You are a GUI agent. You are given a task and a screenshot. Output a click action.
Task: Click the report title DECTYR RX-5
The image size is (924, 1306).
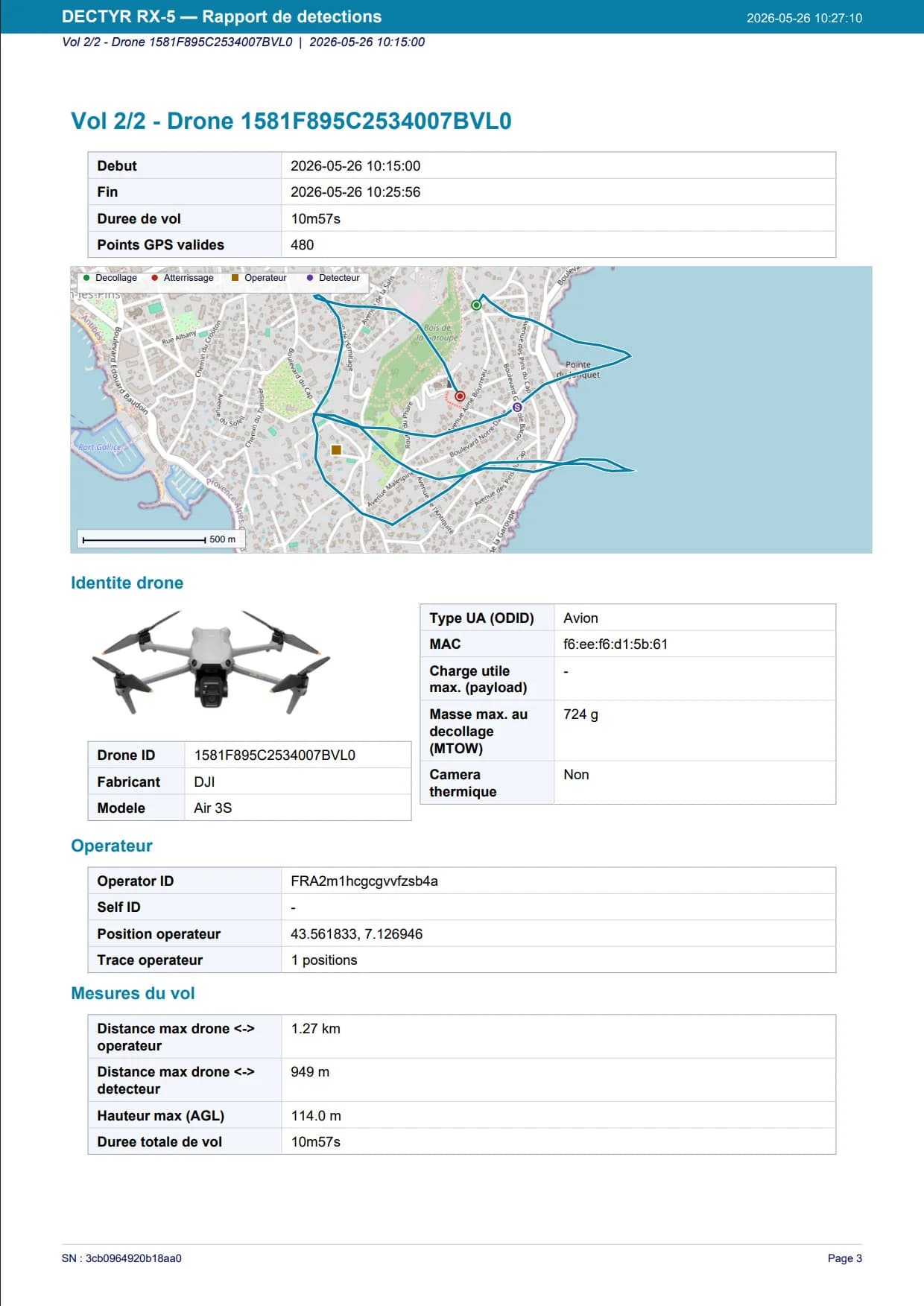[x=221, y=16]
